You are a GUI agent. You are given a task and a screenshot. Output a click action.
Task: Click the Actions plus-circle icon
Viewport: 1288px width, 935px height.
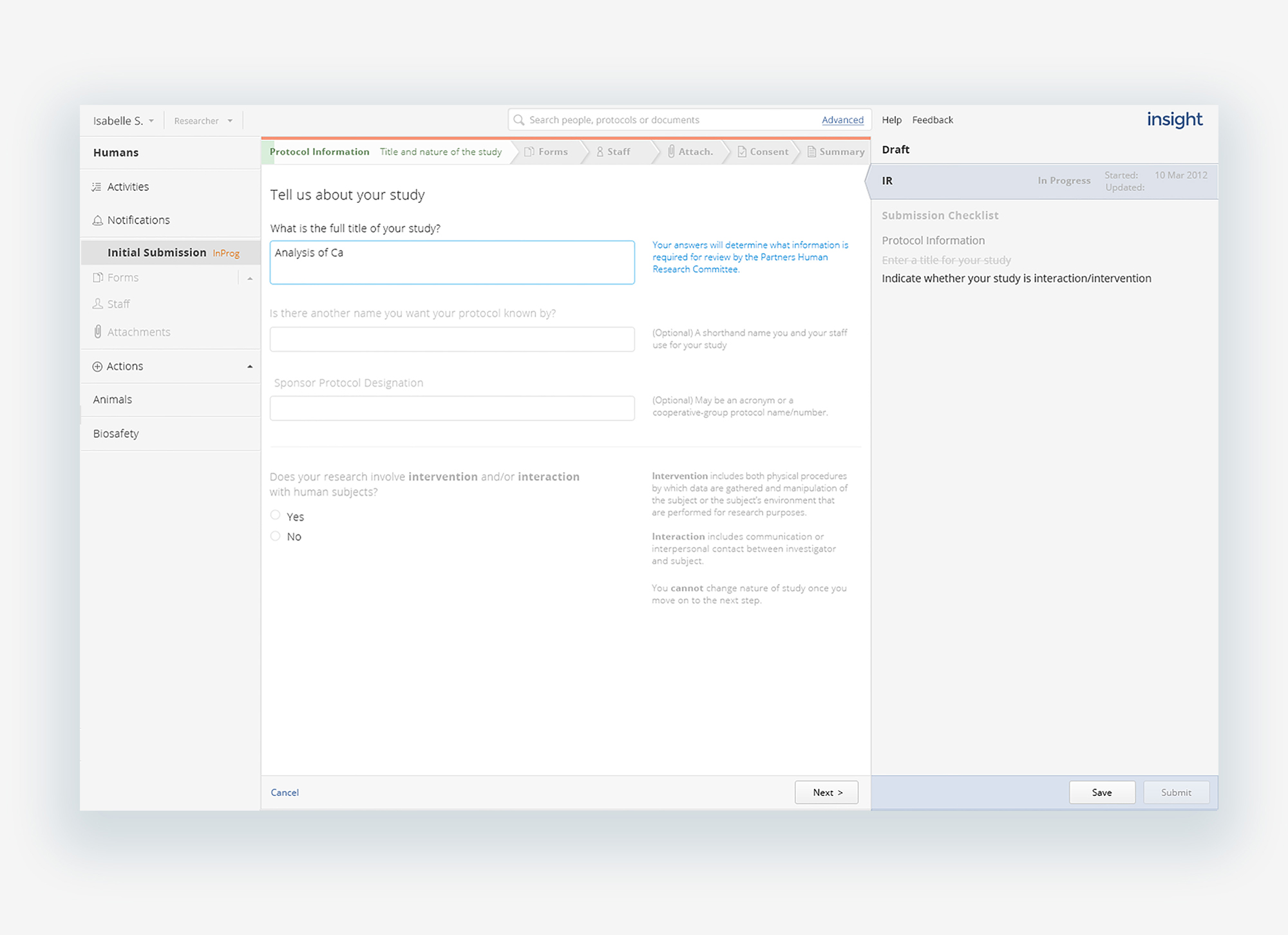click(x=97, y=366)
